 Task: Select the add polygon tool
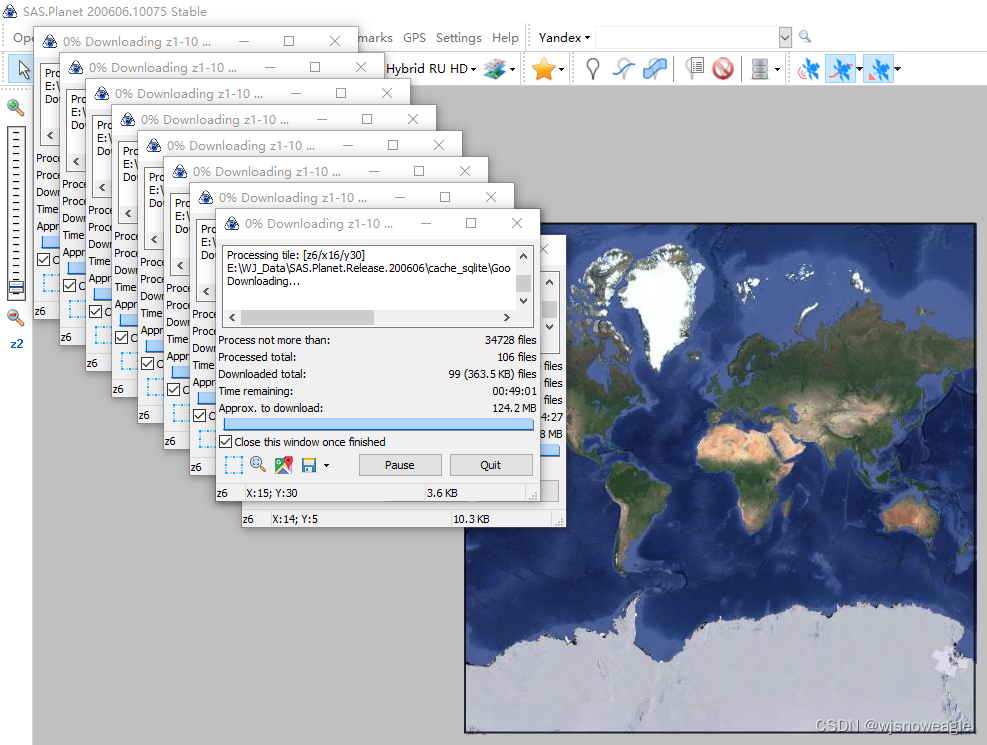[655, 69]
